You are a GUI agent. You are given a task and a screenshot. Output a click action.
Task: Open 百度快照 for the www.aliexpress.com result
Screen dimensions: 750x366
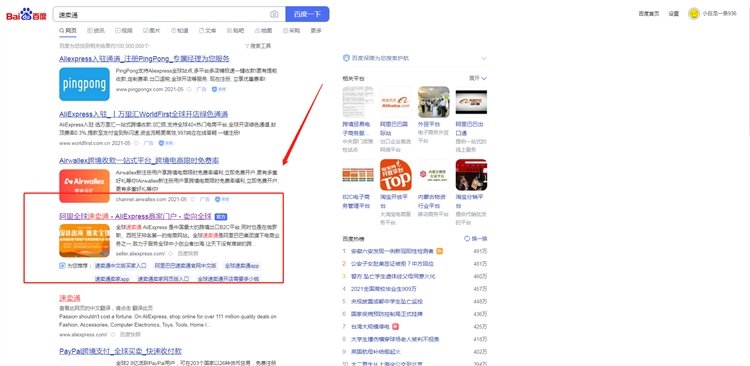point(130,334)
